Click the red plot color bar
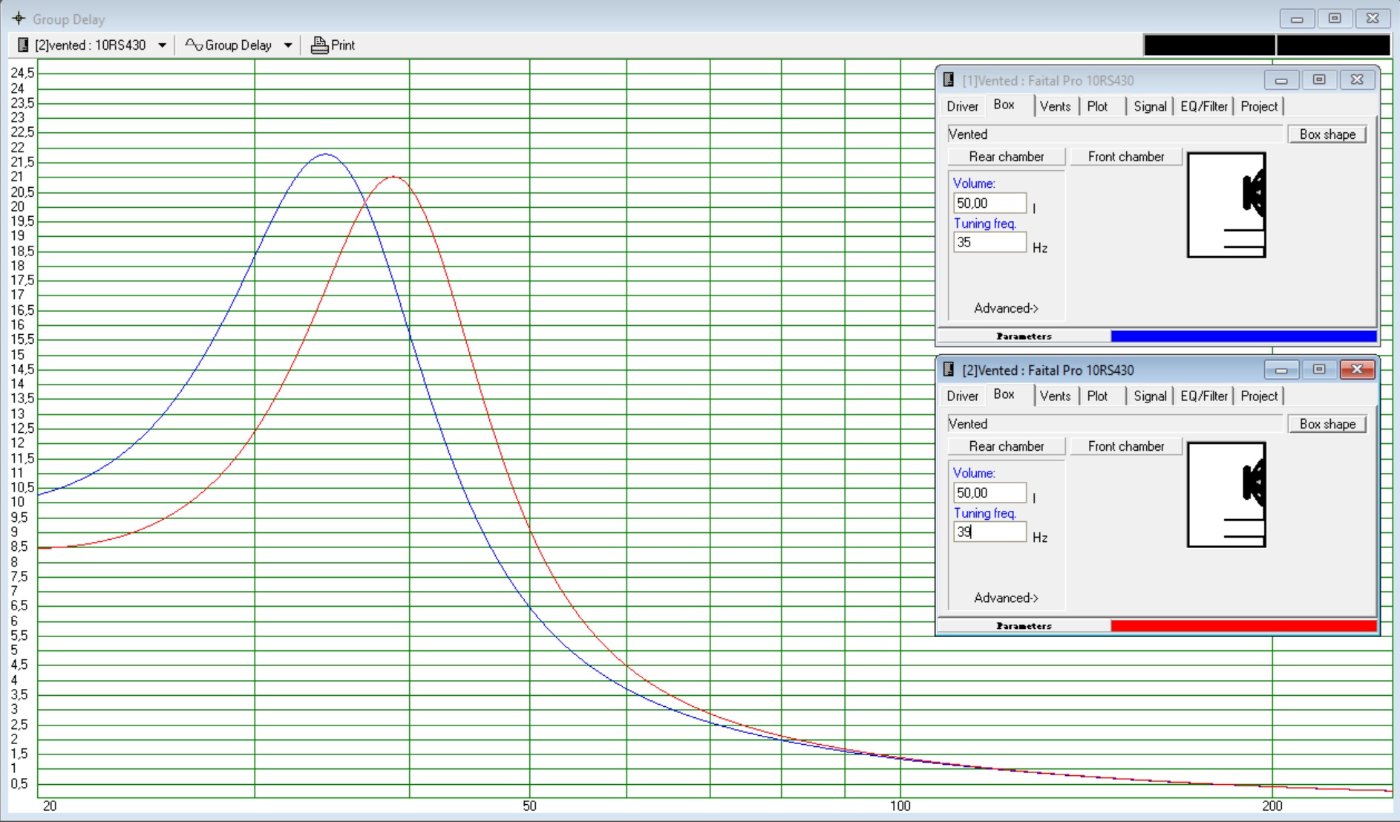Screen dimensions: 1400x822 1243,626
